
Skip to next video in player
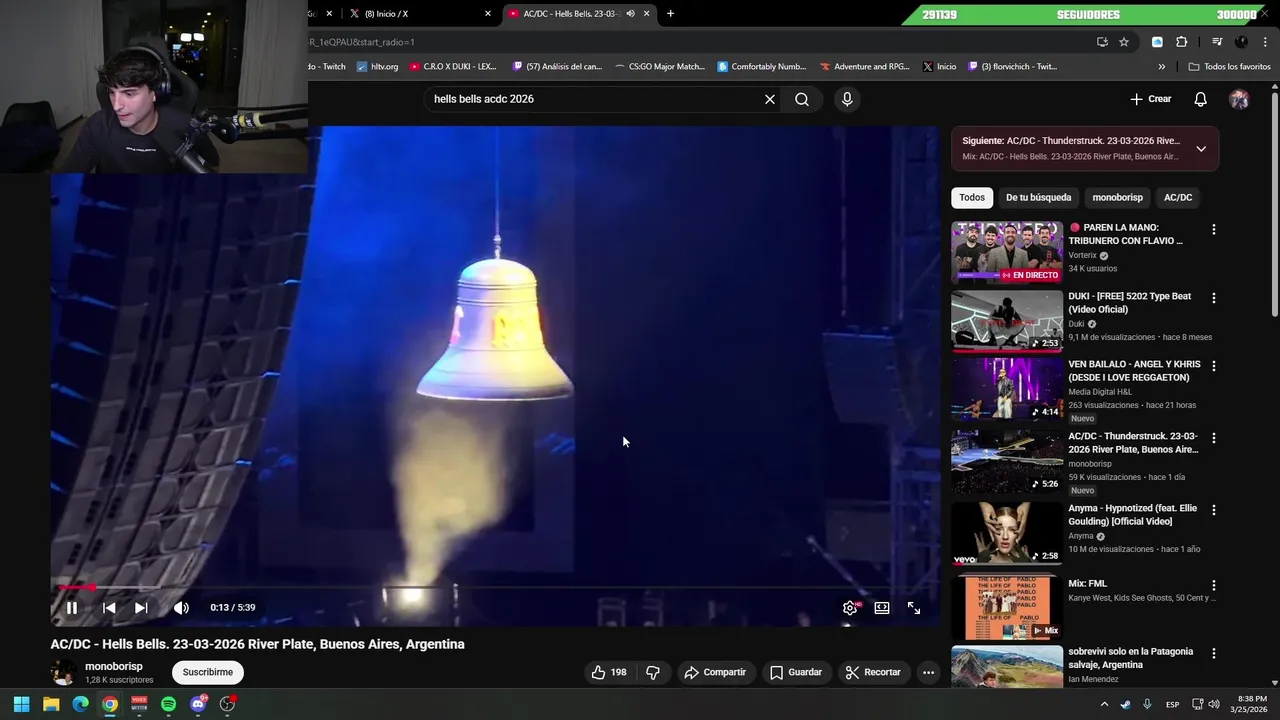point(141,608)
